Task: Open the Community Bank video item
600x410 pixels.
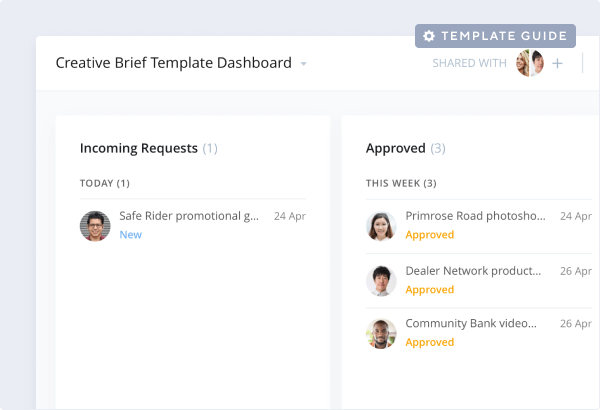Action: (x=471, y=324)
